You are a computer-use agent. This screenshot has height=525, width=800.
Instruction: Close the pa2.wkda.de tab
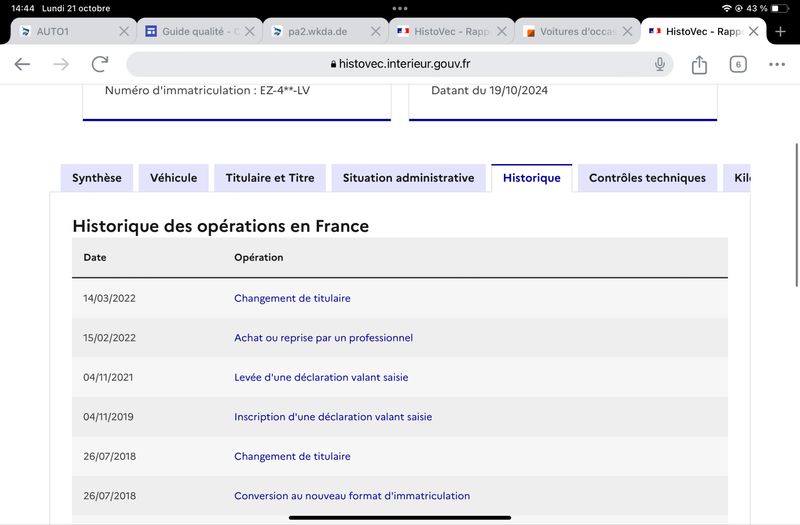pyautogui.click(x=376, y=32)
